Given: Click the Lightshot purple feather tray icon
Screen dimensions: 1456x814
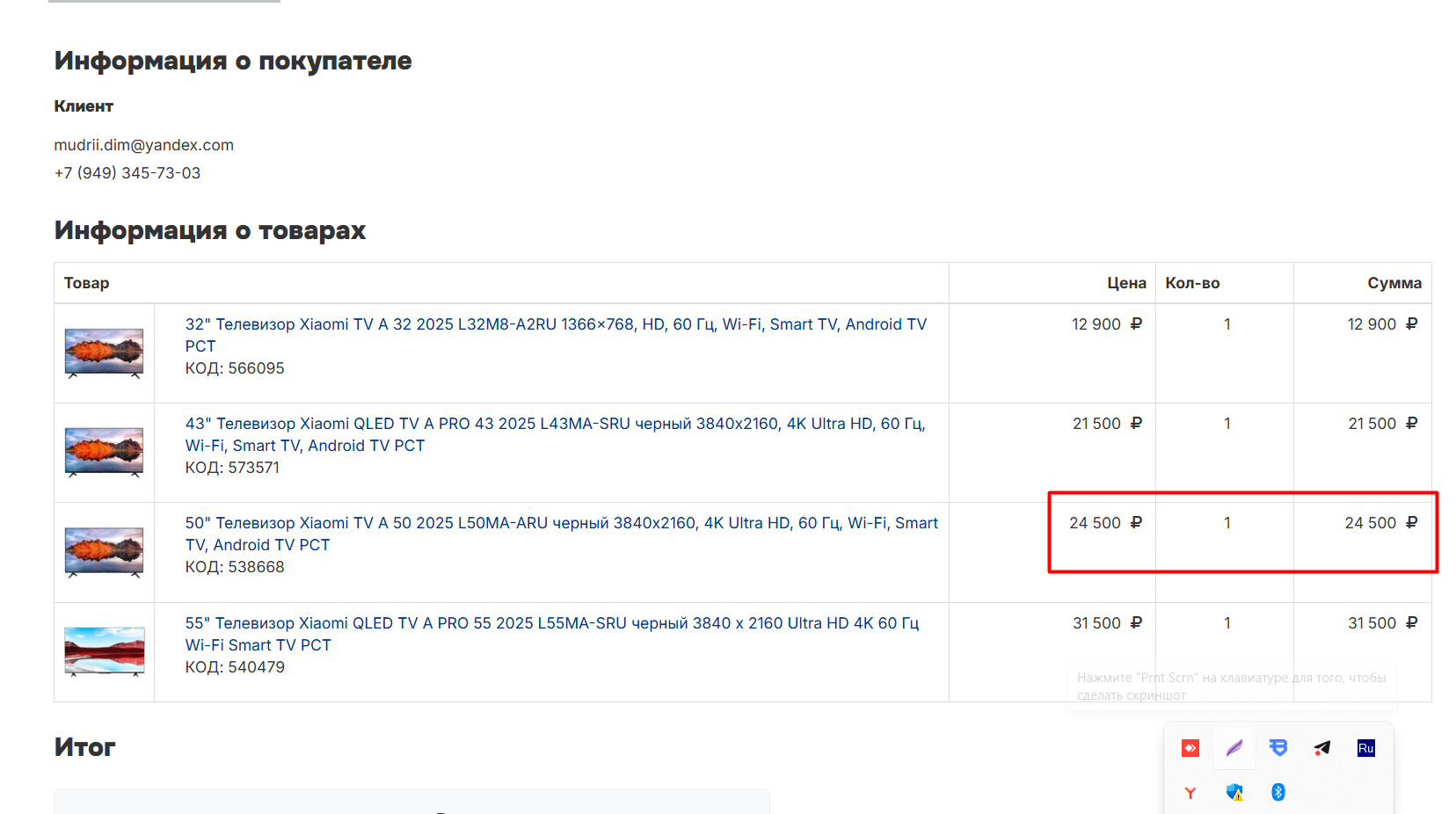Looking at the screenshot, I should coord(1234,748).
